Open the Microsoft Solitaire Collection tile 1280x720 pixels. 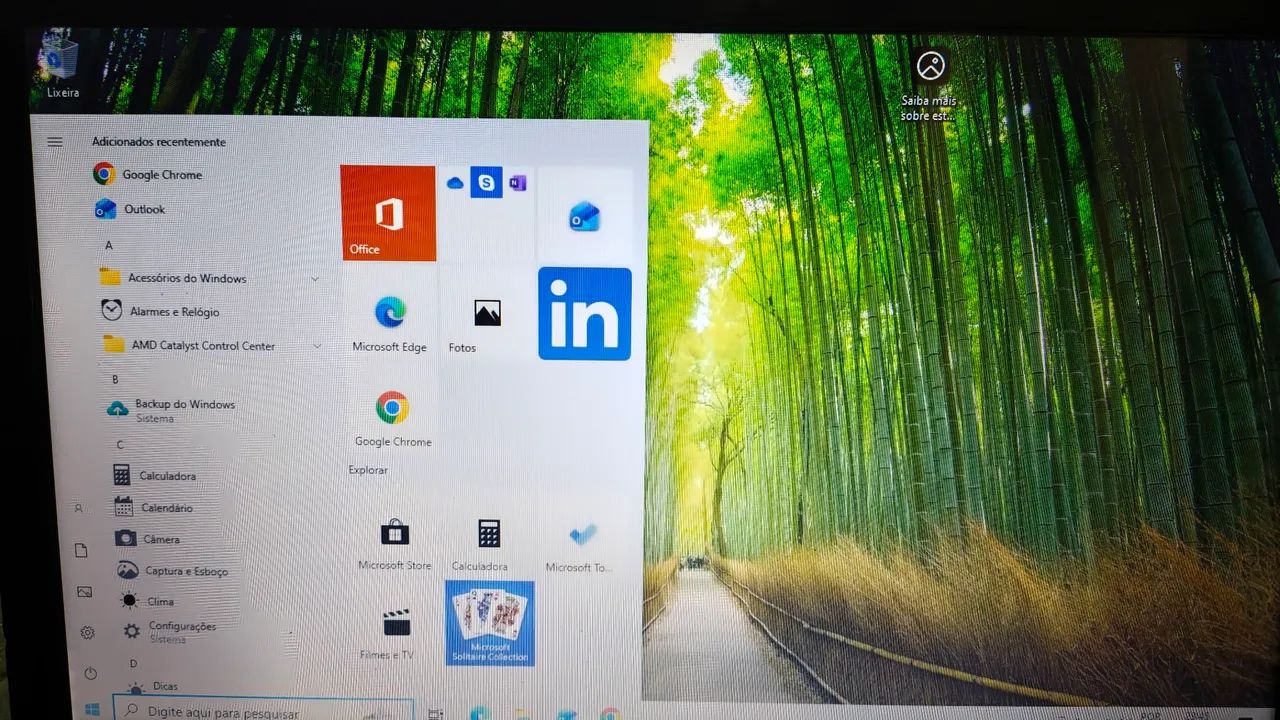[x=490, y=623]
